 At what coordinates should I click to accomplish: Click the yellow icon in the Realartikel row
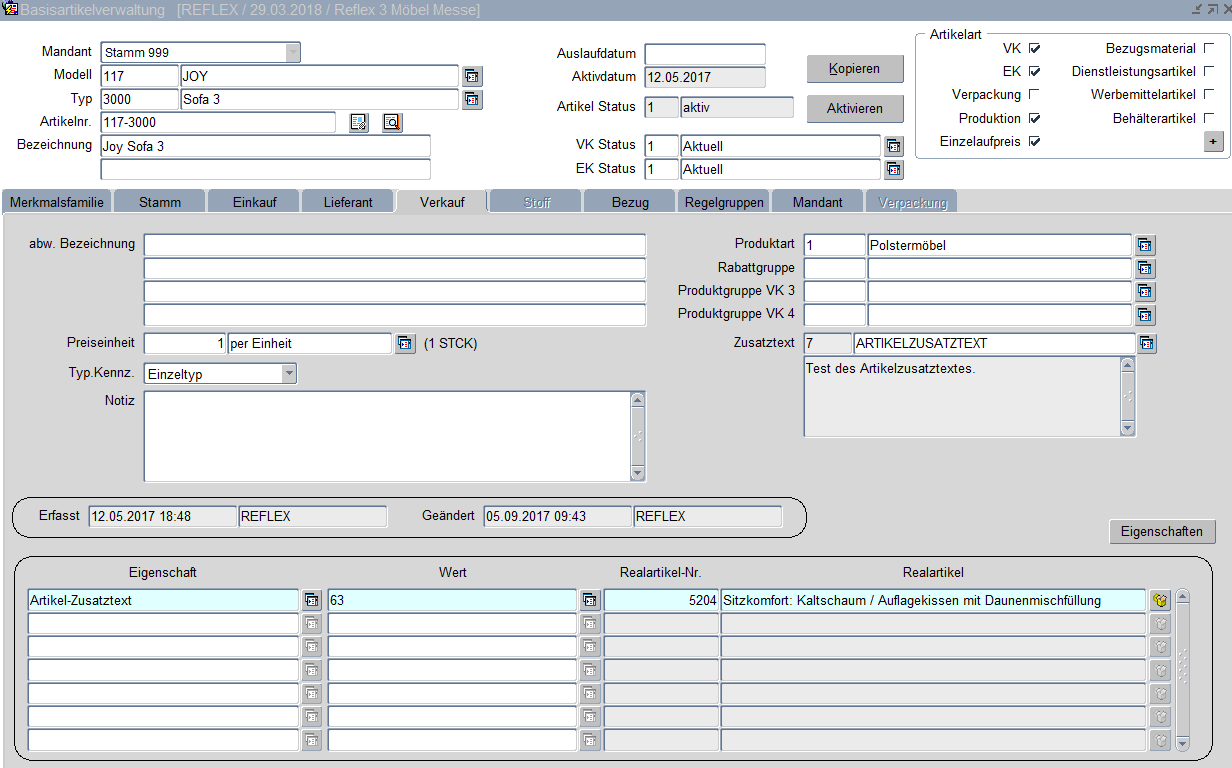click(1160, 600)
